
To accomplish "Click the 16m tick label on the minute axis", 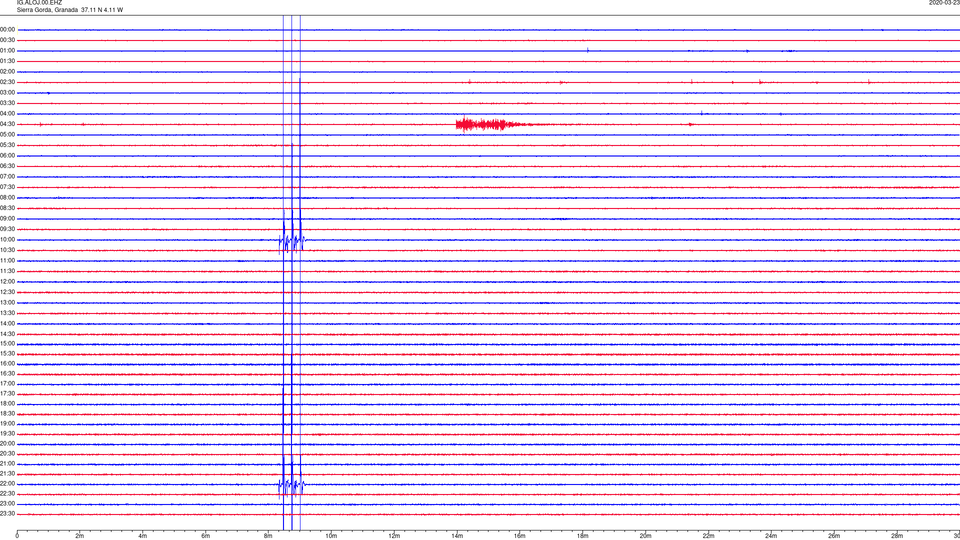I will (x=520, y=536).
